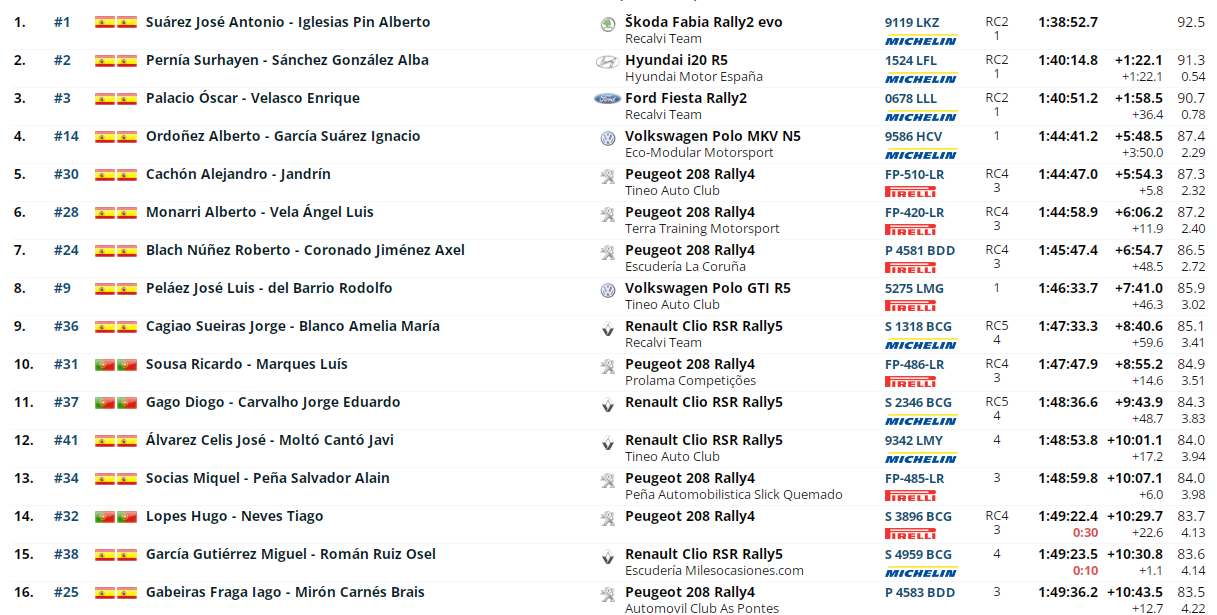This screenshot has width=1217, height=615.
Task: Click the team name Escudería Milesocasiones.com
Action: point(714,571)
